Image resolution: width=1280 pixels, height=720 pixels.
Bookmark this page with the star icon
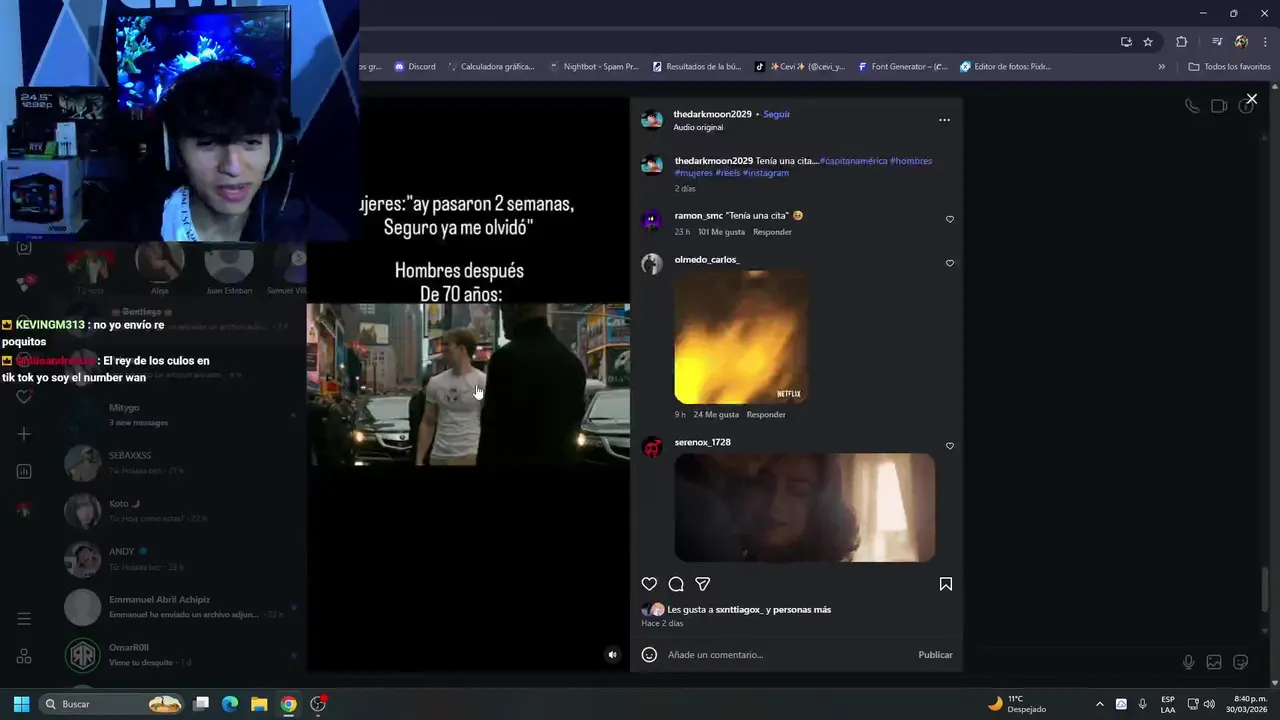1148,42
